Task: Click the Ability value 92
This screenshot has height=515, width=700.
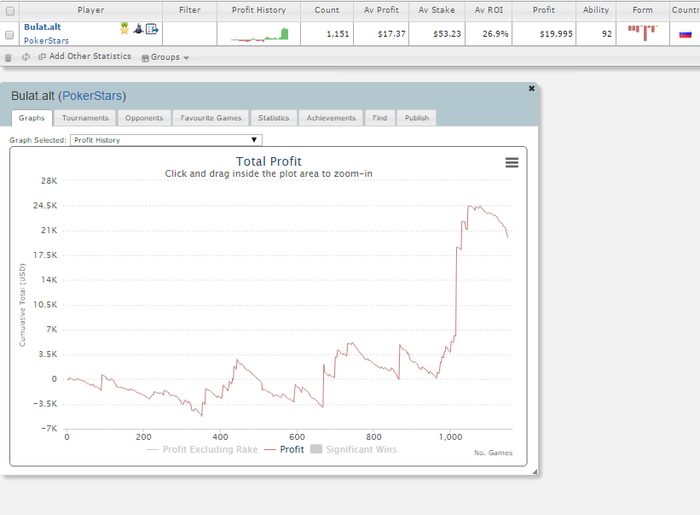Action: pyautogui.click(x=607, y=34)
